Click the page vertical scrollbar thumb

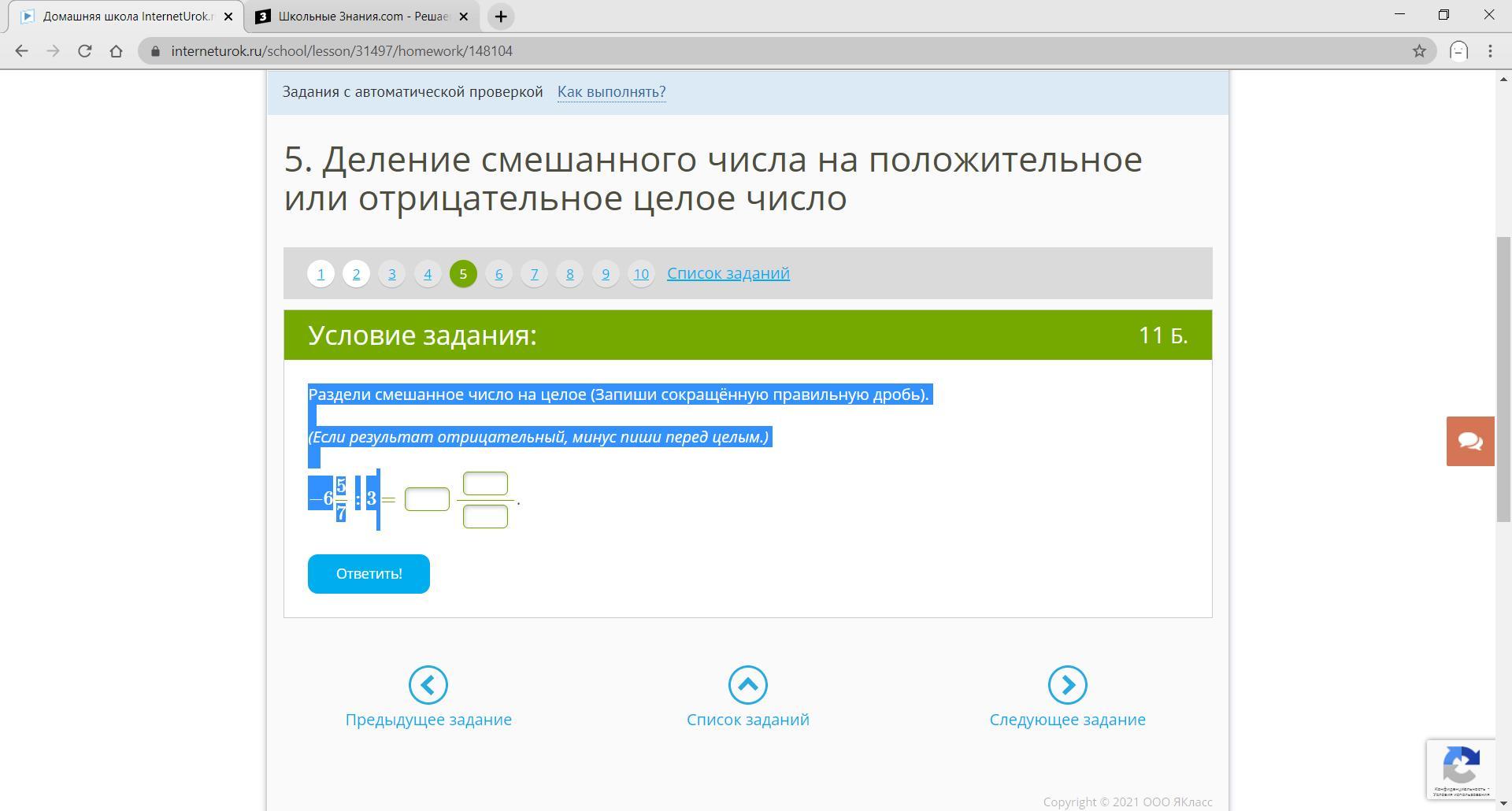coord(1503,378)
